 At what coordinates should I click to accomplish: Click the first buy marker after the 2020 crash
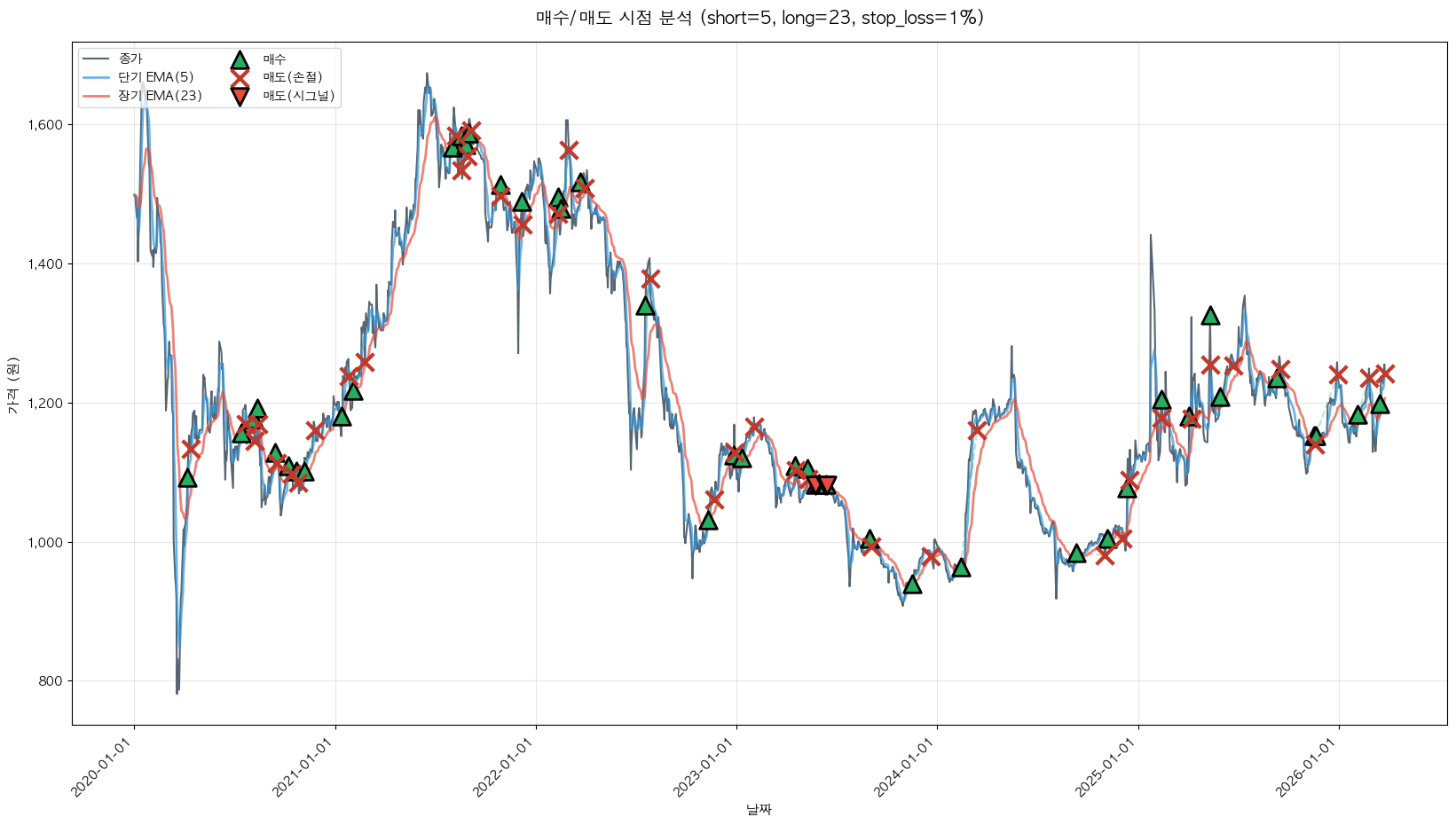(x=187, y=478)
